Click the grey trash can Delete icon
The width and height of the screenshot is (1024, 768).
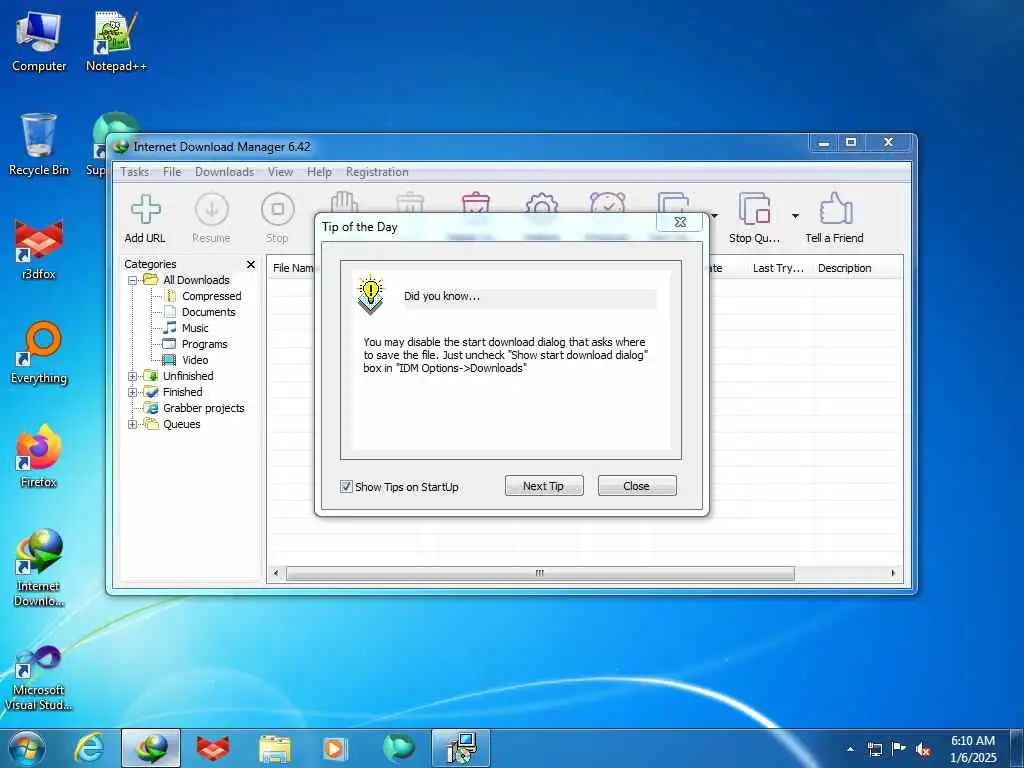410,202
